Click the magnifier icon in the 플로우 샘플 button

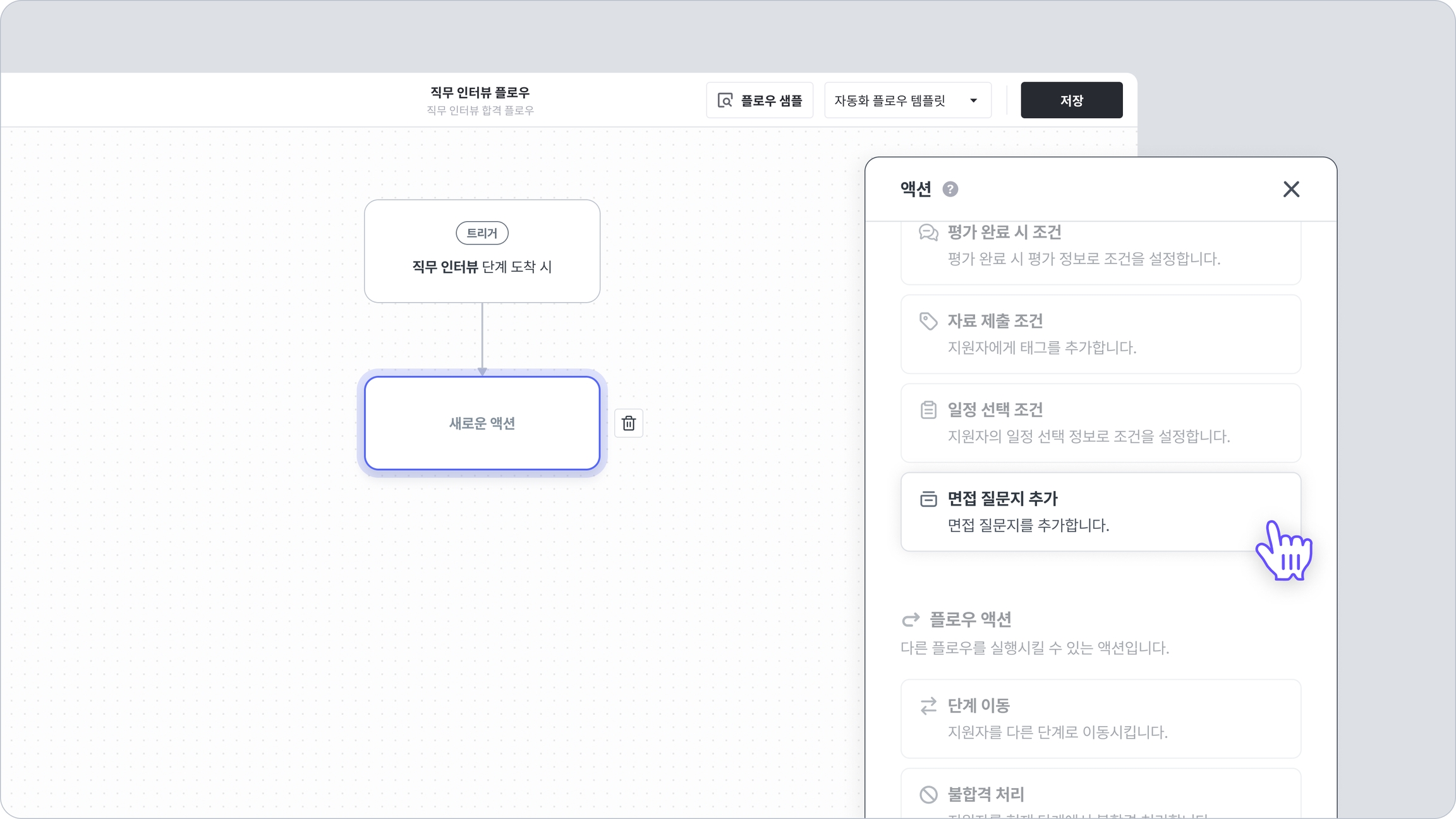coord(725,100)
